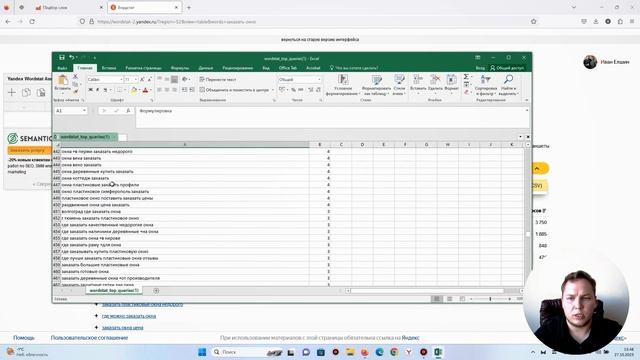Open Conditional Formatting menu
The image size is (640, 360).
tap(343, 85)
